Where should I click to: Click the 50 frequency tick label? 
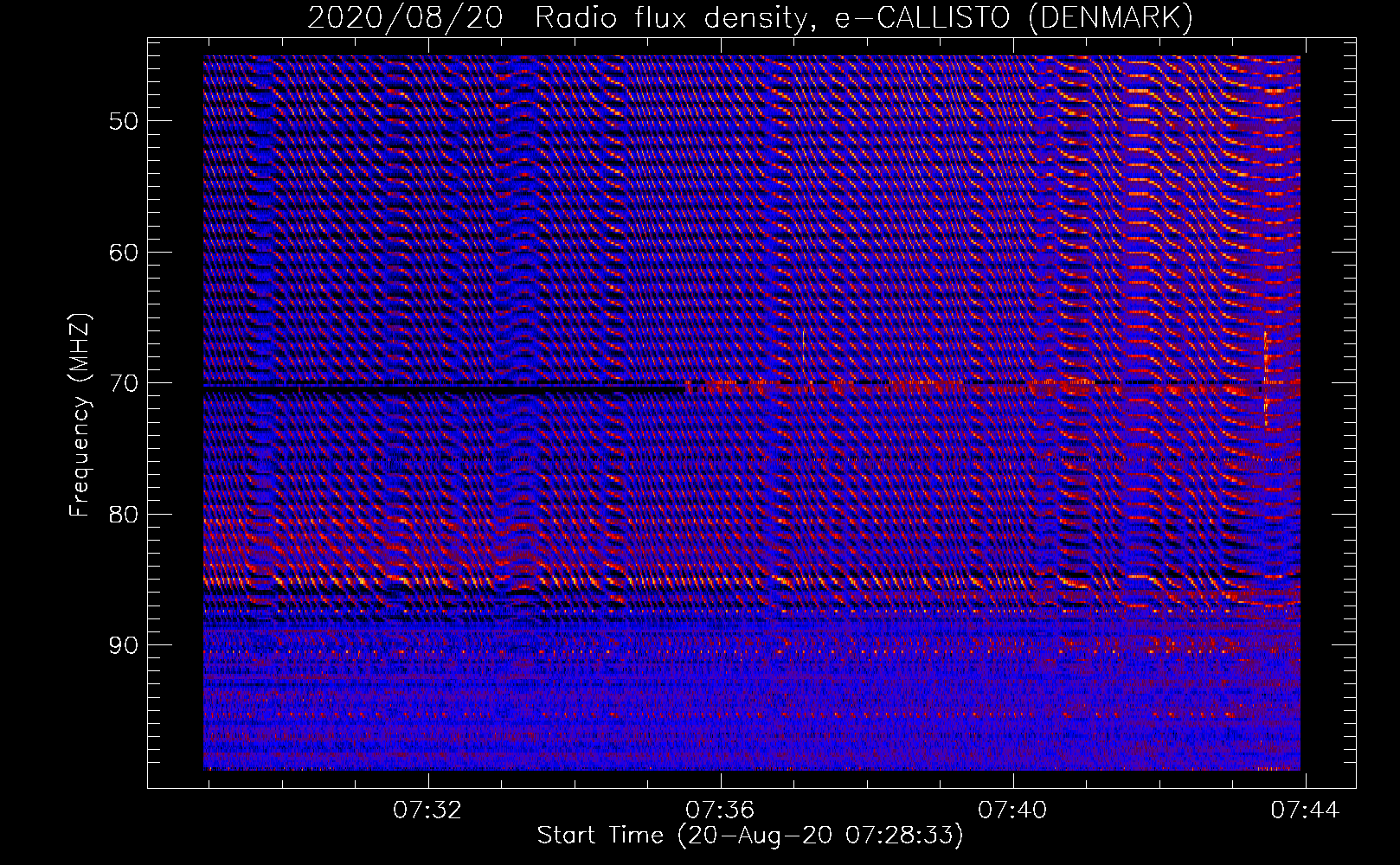[x=124, y=121]
